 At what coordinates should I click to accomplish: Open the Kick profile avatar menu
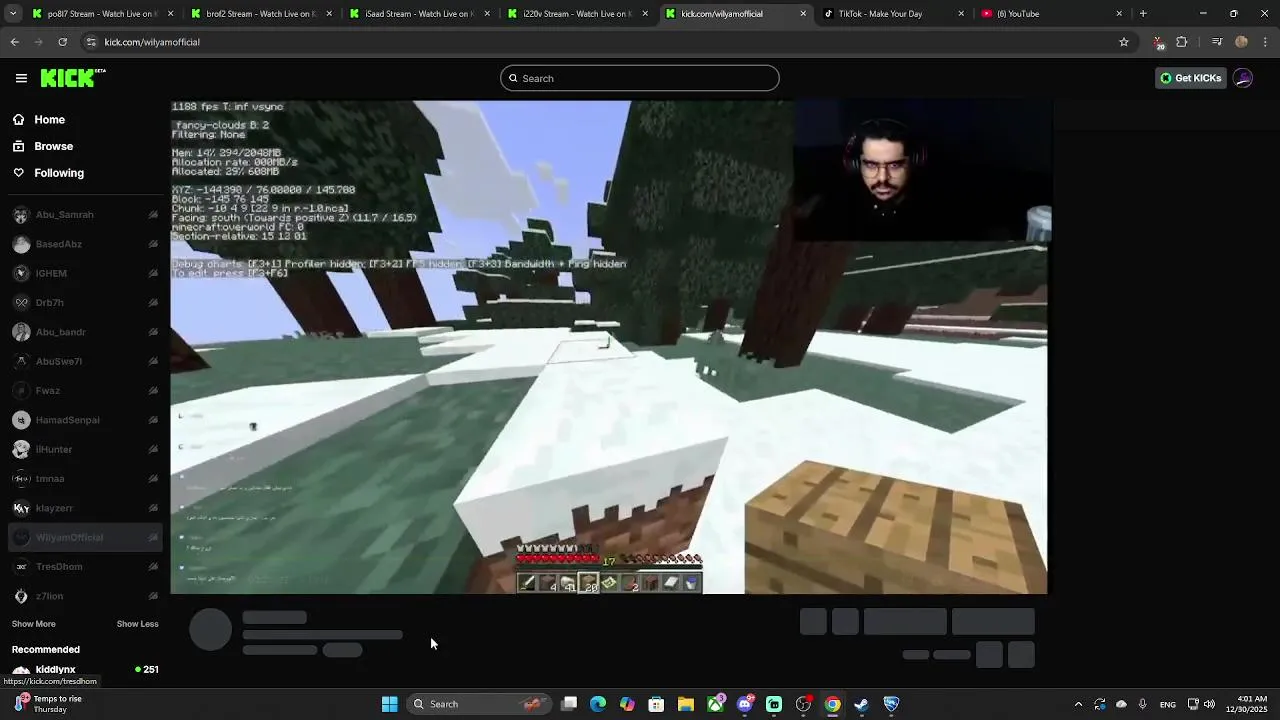[1243, 78]
